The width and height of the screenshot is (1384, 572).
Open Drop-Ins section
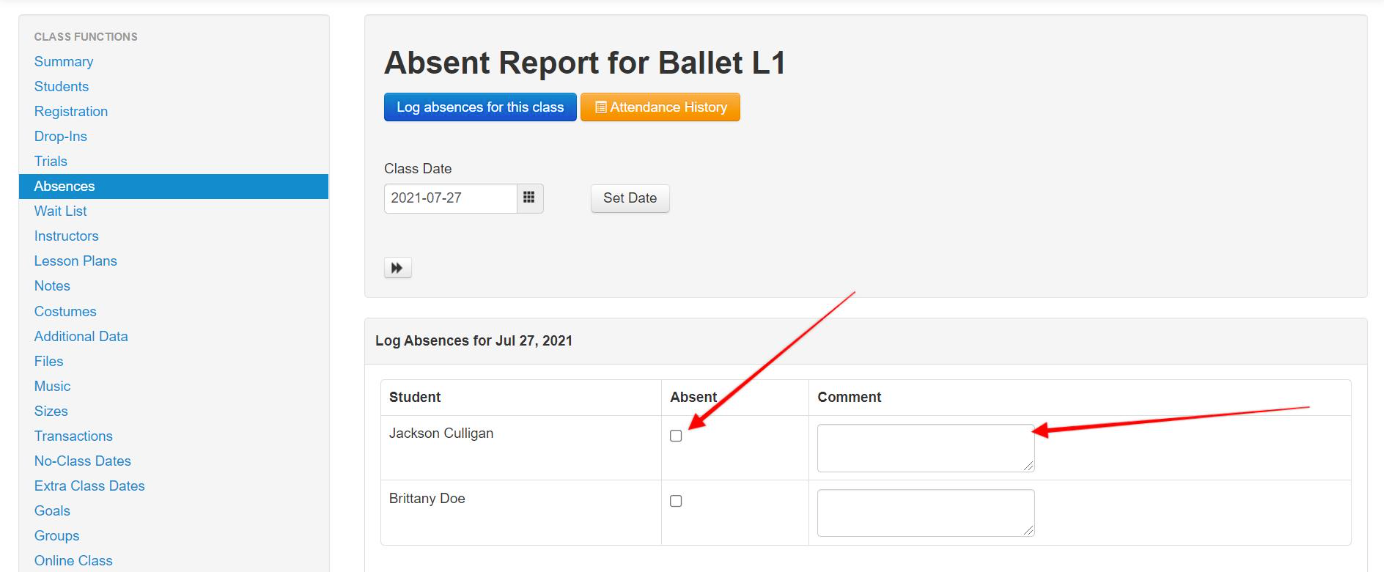(x=61, y=137)
